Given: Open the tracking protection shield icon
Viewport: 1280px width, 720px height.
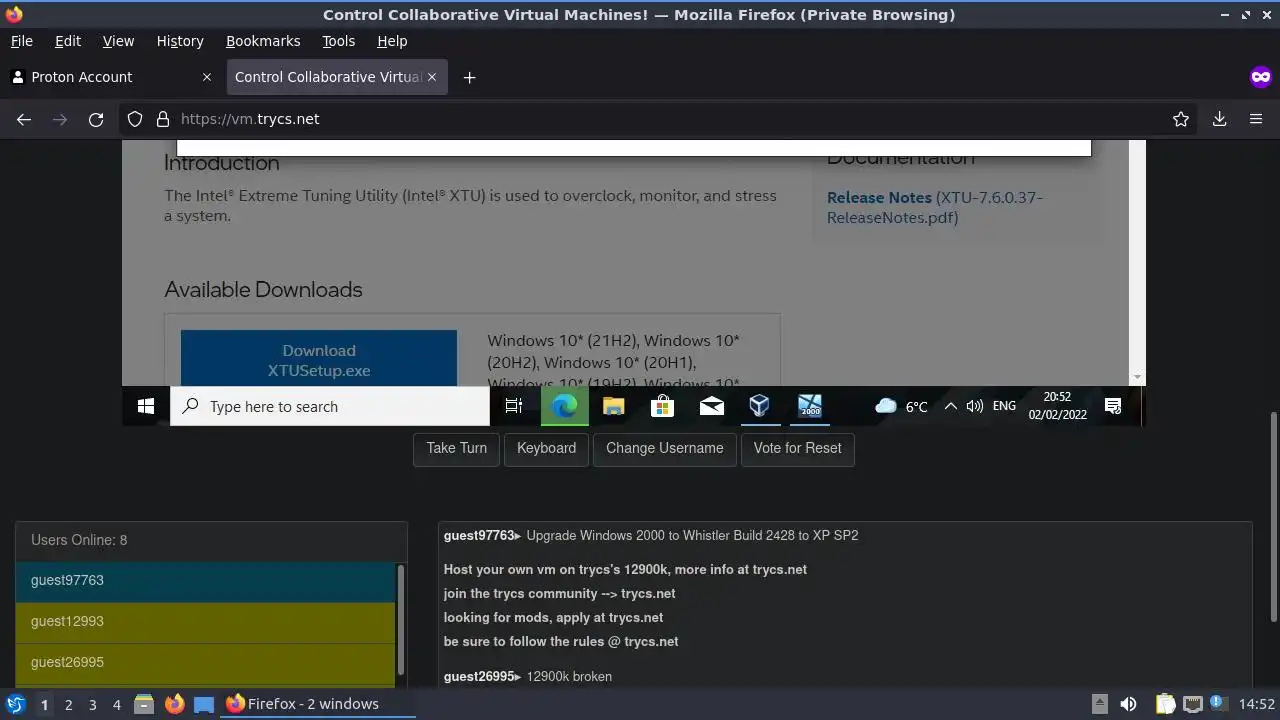Looking at the screenshot, I should [135, 119].
